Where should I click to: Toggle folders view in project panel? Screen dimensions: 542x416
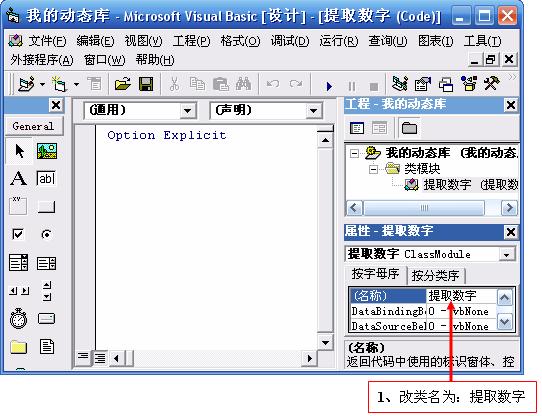tap(409, 128)
